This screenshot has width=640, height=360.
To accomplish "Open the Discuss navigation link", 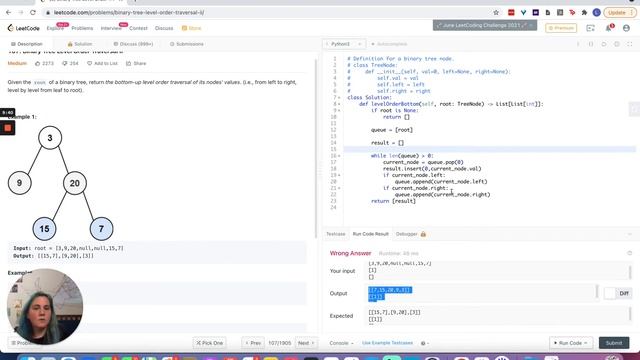I will tap(164, 28).
